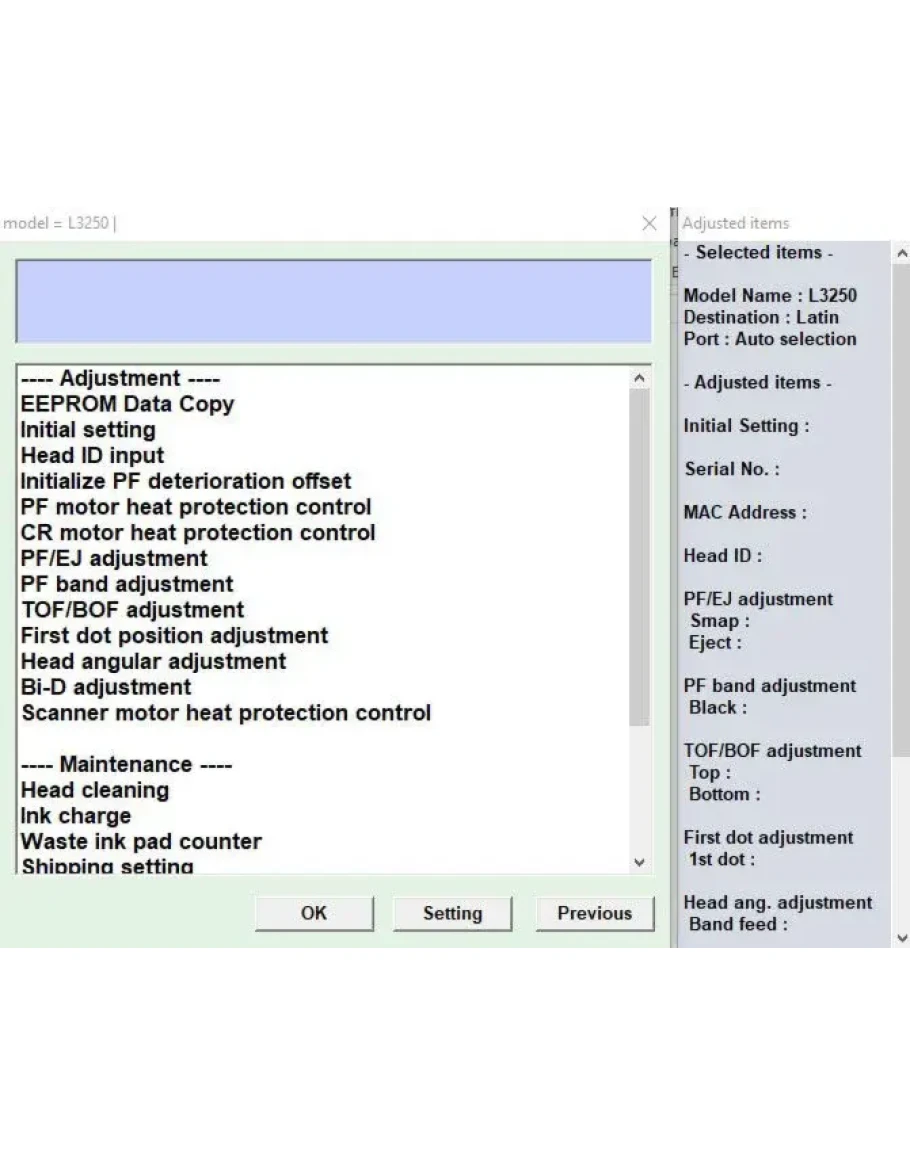Select CR motor heat protection control
This screenshot has height=1155, width=910.
198,533
